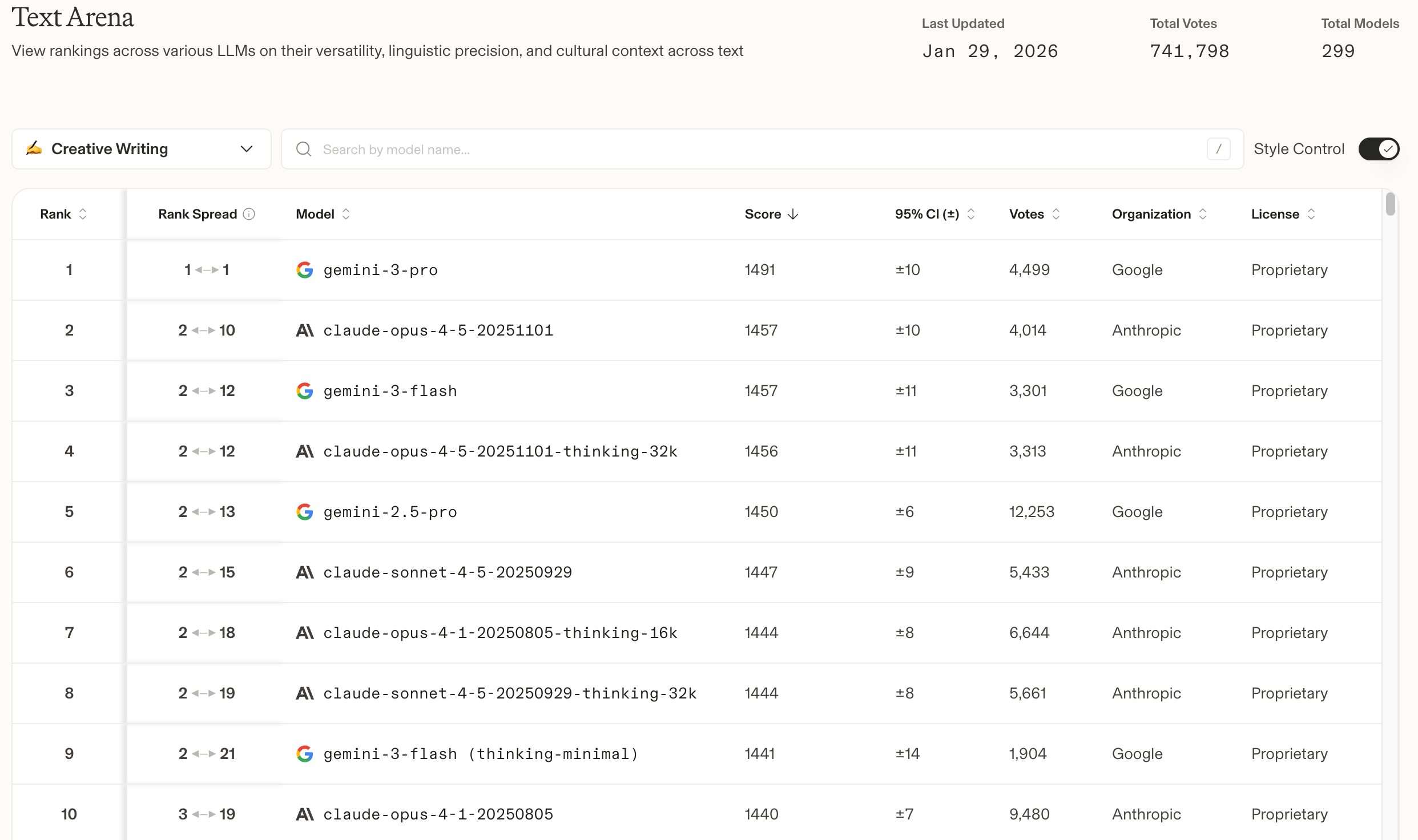Sort by Votes column arrows

point(1056,214)
